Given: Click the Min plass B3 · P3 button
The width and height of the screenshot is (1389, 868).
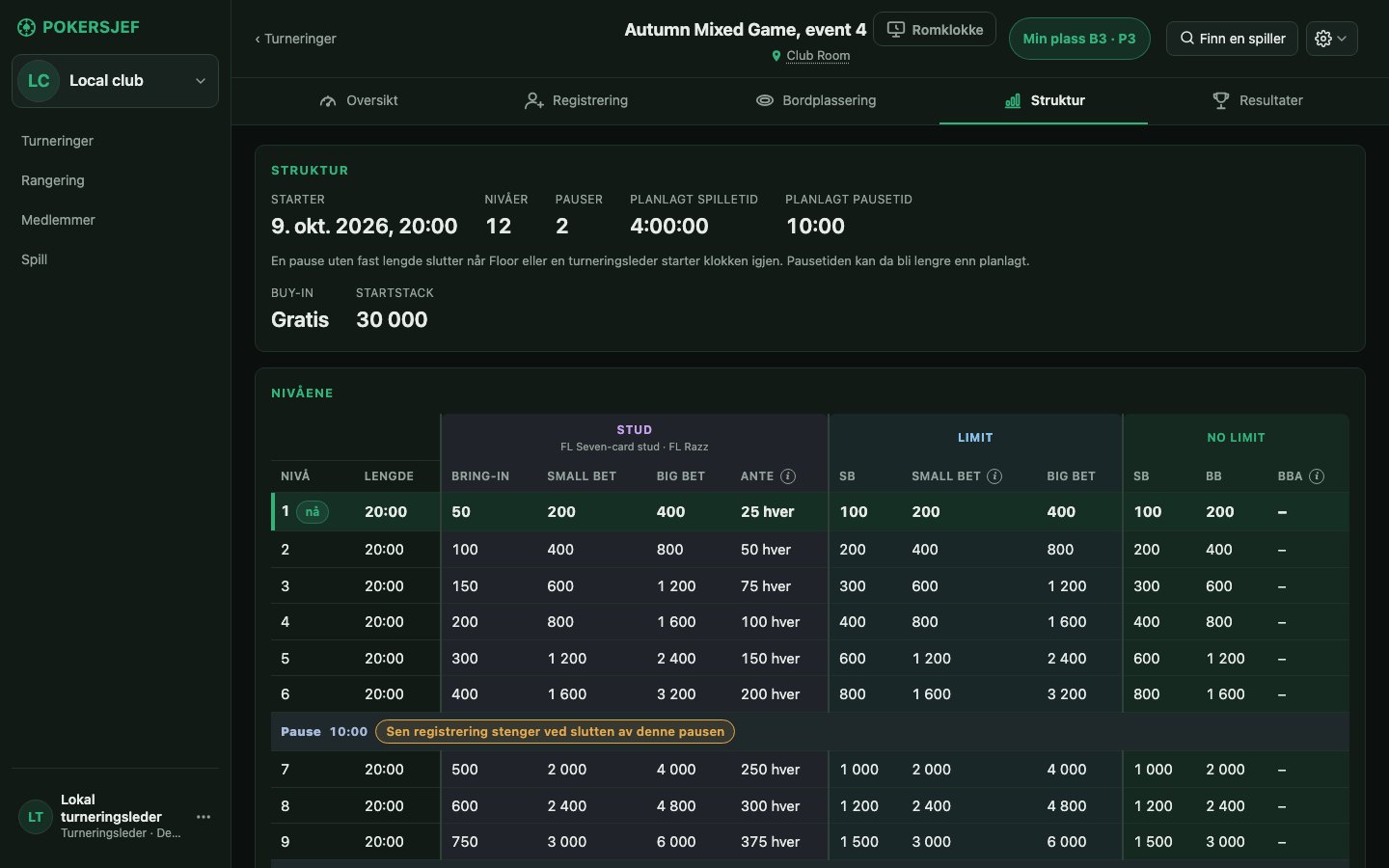Looking at the screenshot, I should tap(1079, 39).
